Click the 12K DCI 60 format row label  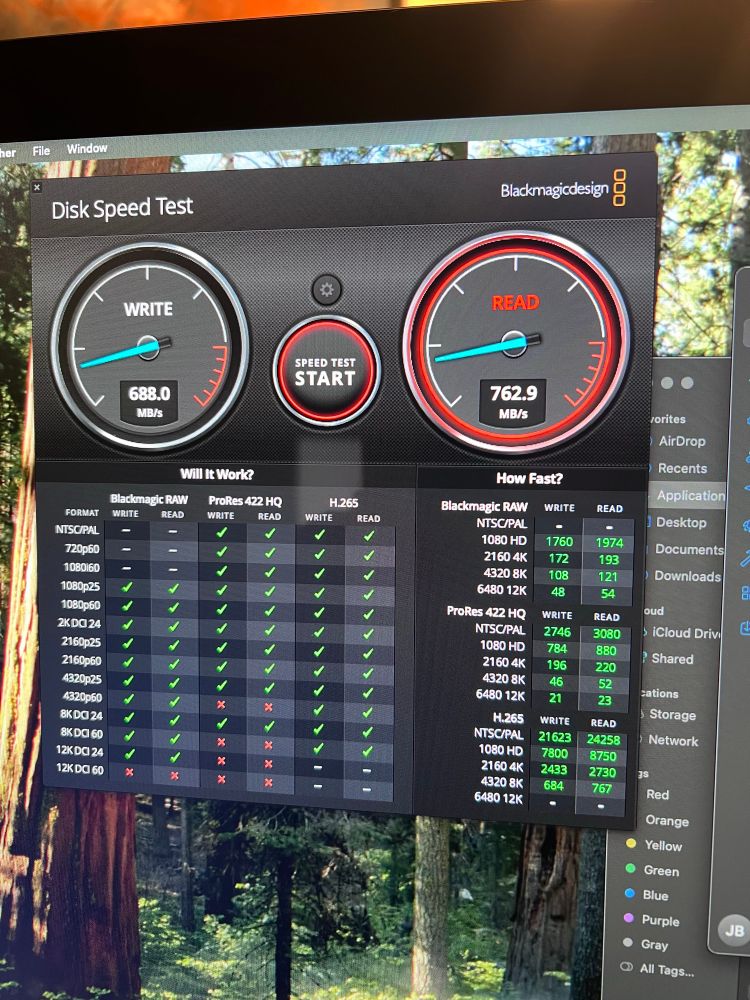80,769
